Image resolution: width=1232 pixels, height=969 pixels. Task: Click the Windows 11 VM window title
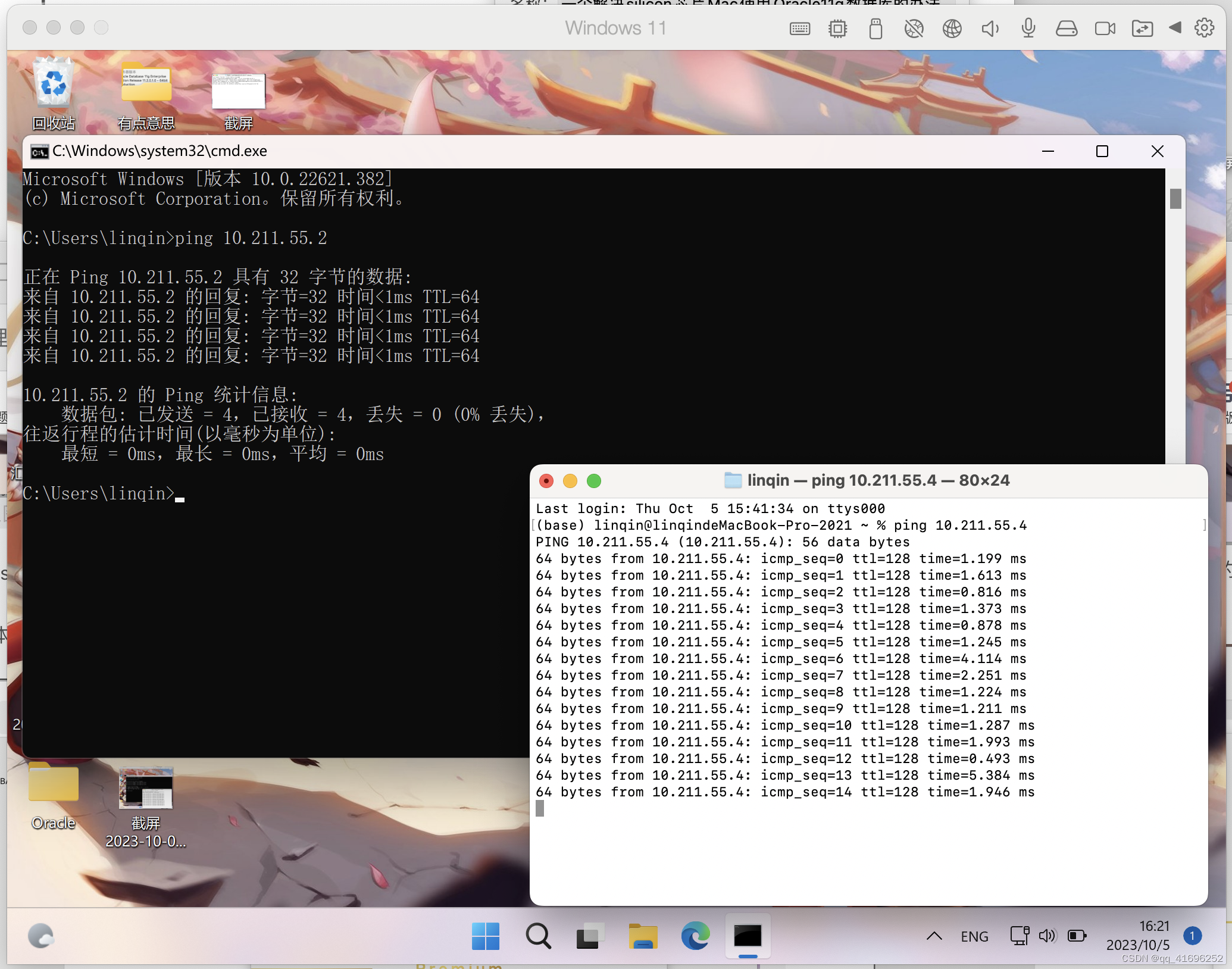[x=615, y=28]
